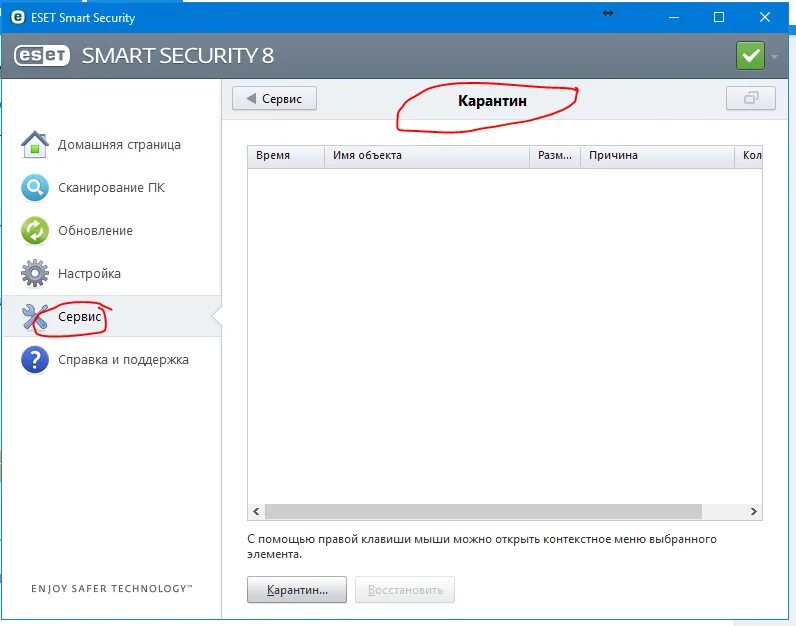Viewport: 796px width, 626px height.
Task: Close the ESET Smart Security window
Action: (x=765, y=17)
